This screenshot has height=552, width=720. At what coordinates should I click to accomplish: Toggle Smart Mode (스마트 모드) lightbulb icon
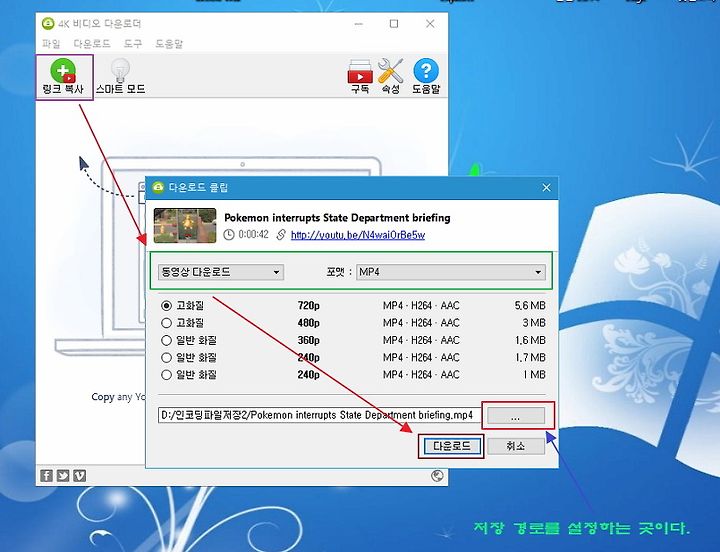[x=120, y=77]
